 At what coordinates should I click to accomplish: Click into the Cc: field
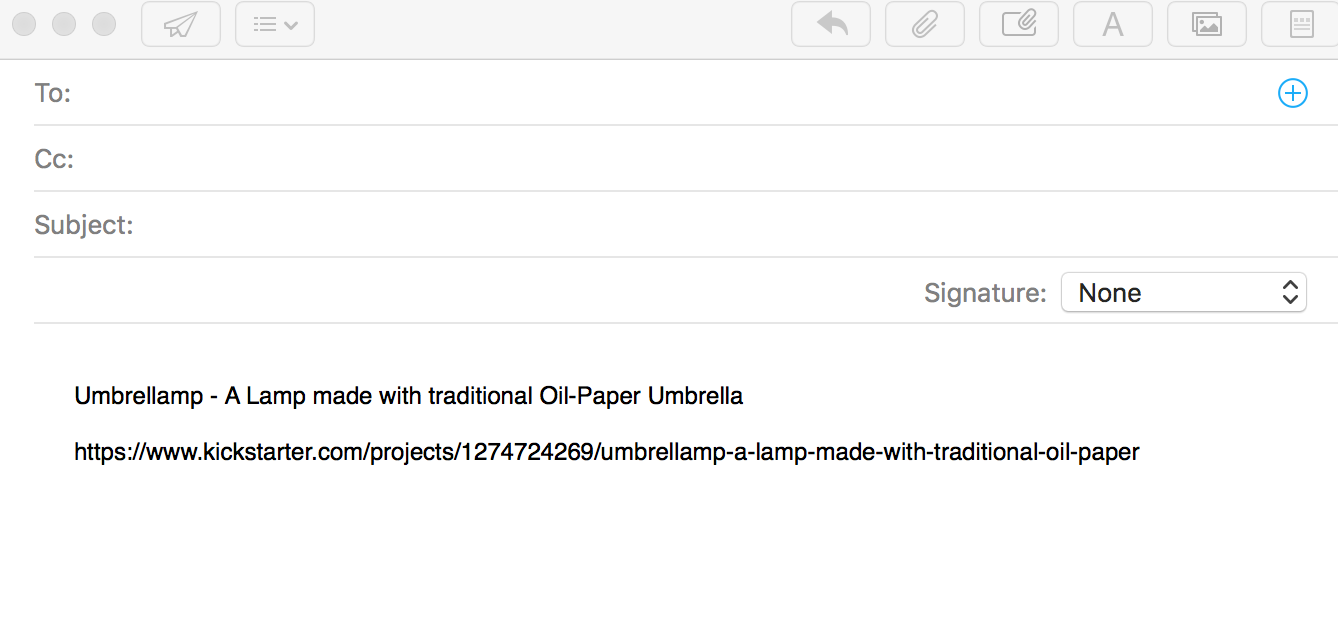click(x=705, y=159)
